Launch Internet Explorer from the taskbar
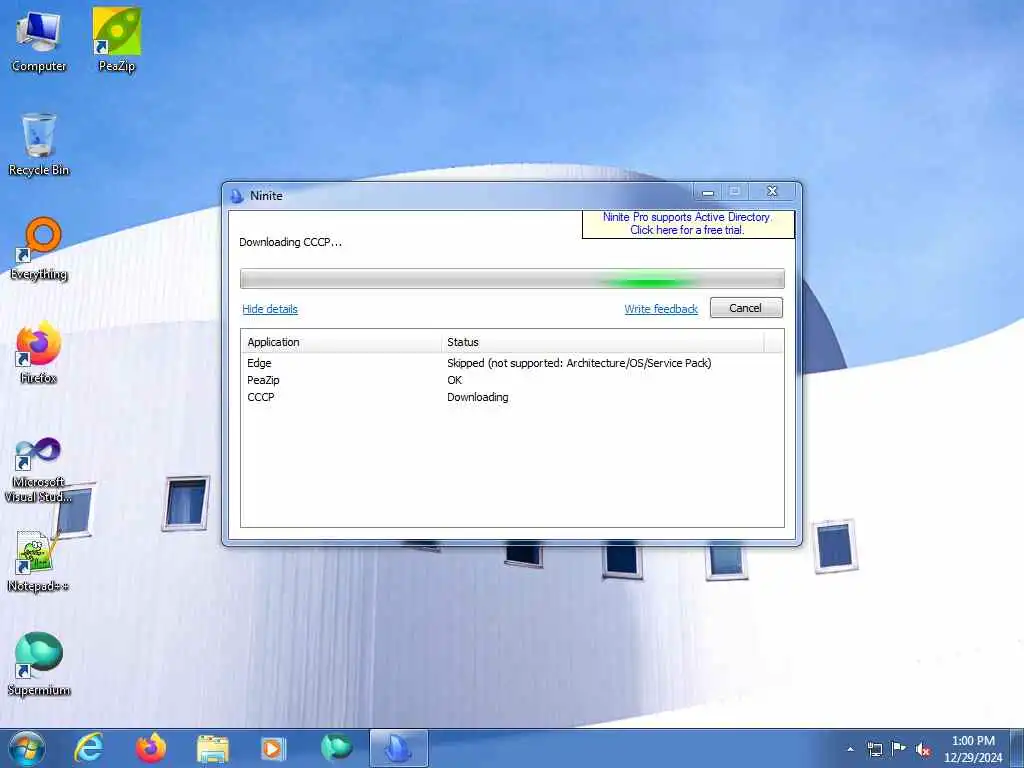The width and height of the screenshot is (1024, 768). click(89, 748)
